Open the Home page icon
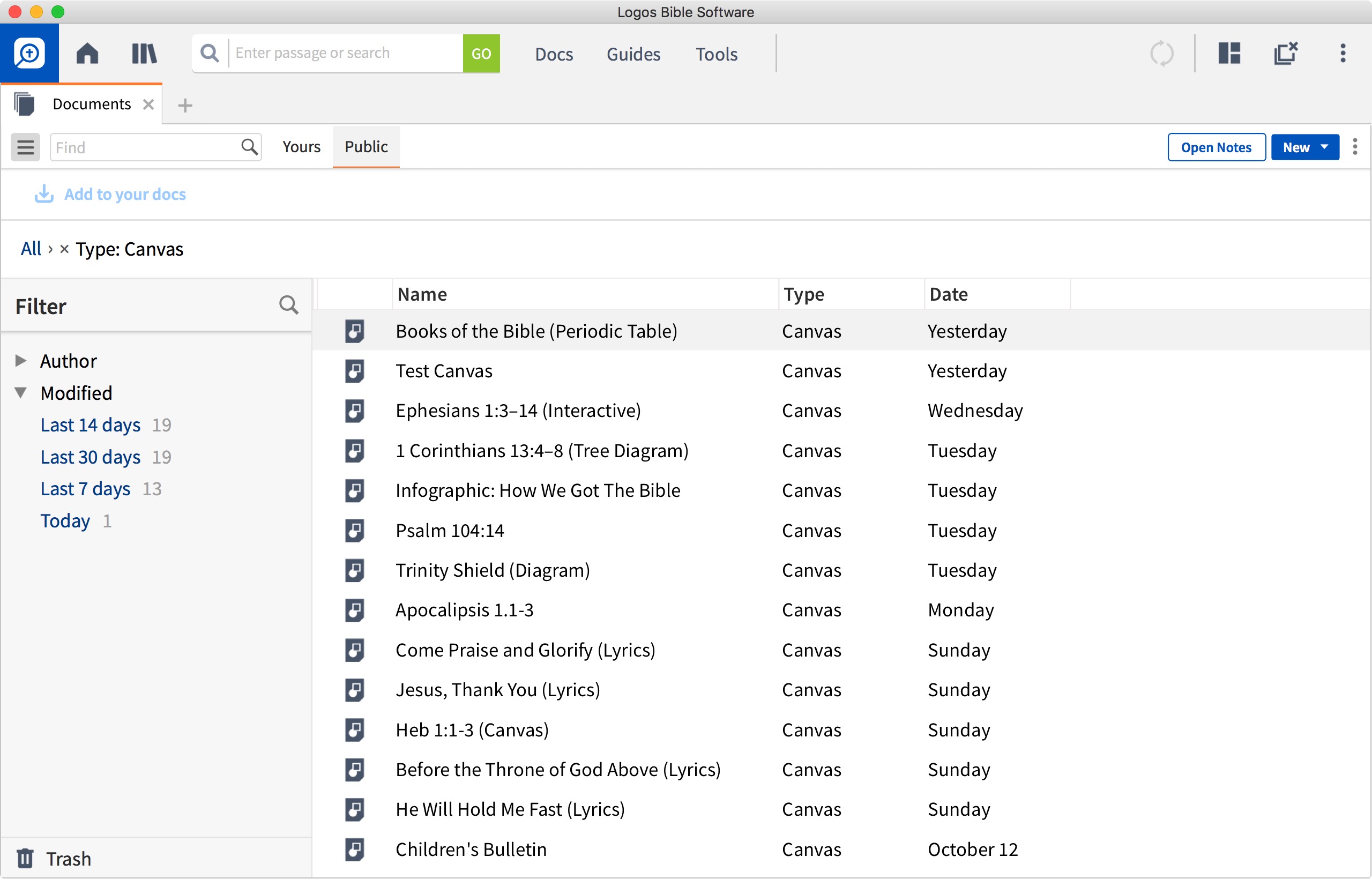Screen dimensions: 1372x879 tap(87, 54)
